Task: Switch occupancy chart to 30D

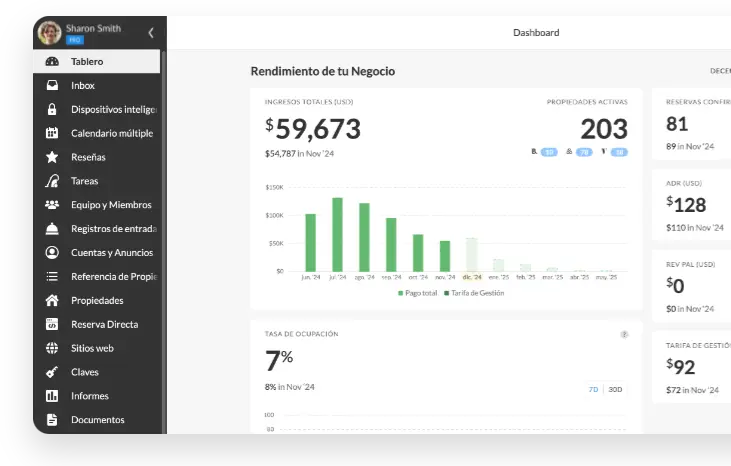Action: tap(615, 389)
